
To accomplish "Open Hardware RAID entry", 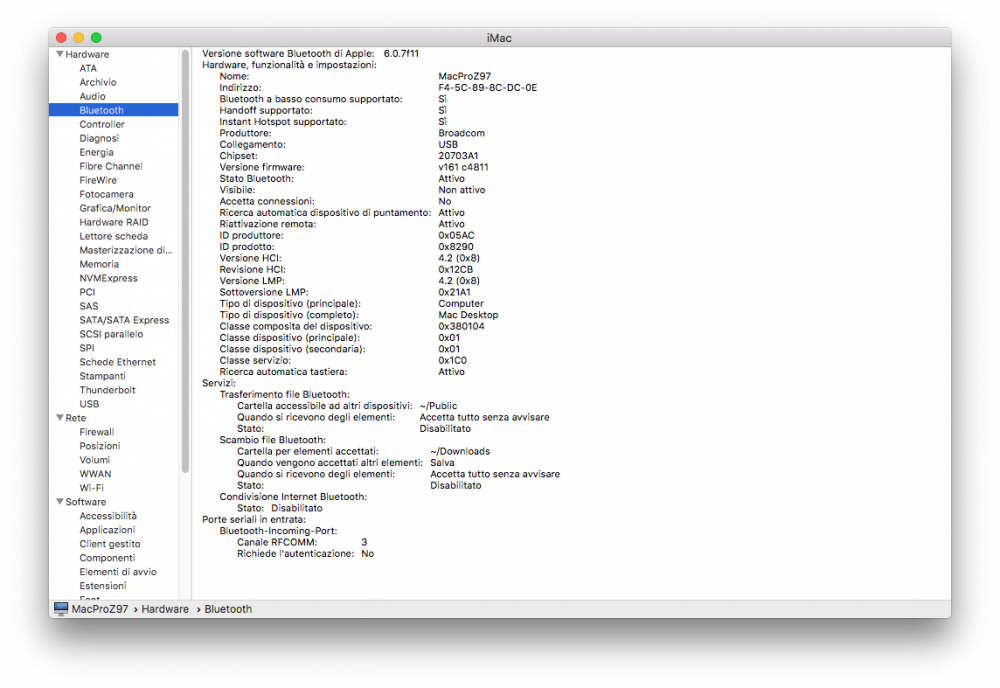I will pyautogui.click(x=114, y=223).
